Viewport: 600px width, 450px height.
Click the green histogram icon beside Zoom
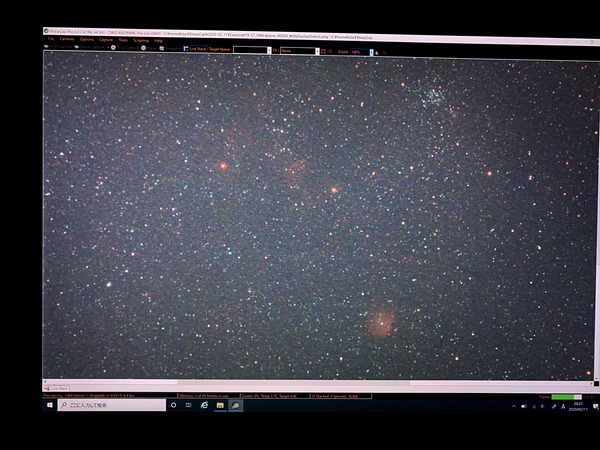click(377, 52)
